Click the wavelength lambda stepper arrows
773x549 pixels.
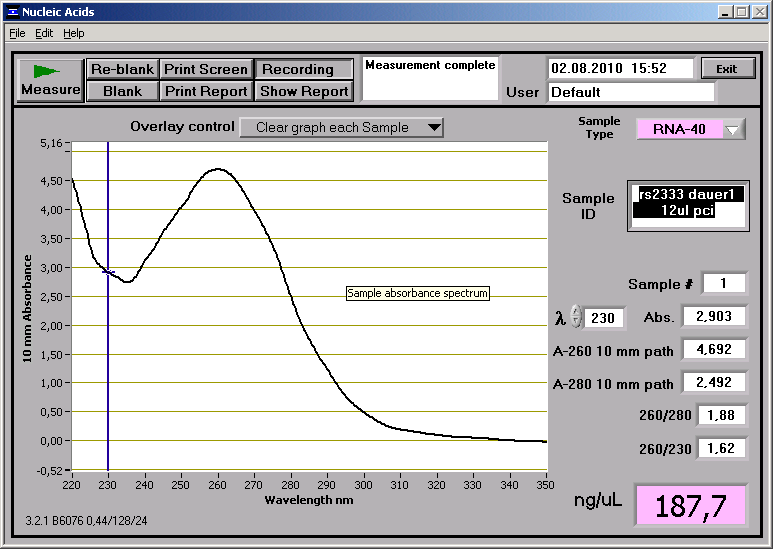[x=576, y=317]
